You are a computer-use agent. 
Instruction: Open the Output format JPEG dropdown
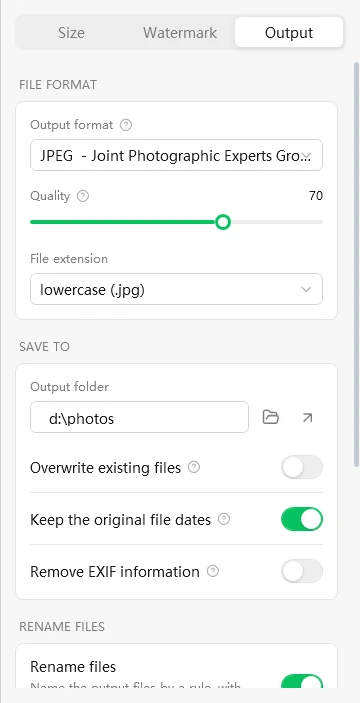tap(176, 155)
